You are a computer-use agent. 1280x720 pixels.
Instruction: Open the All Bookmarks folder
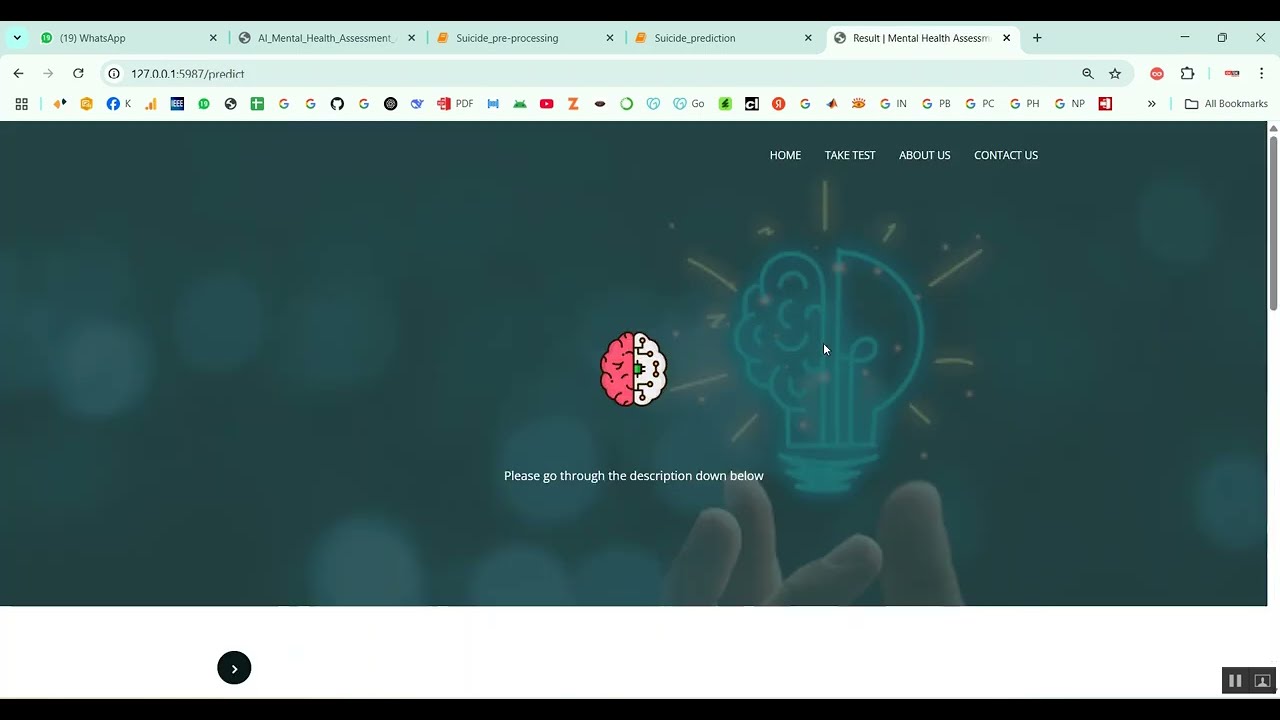1226,104
